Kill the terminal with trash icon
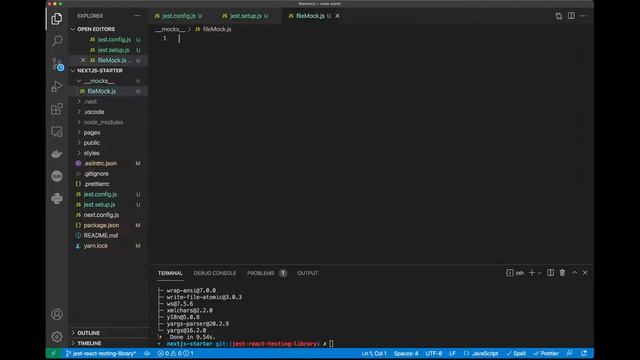640x360 pixels. [x=562, y=273]
